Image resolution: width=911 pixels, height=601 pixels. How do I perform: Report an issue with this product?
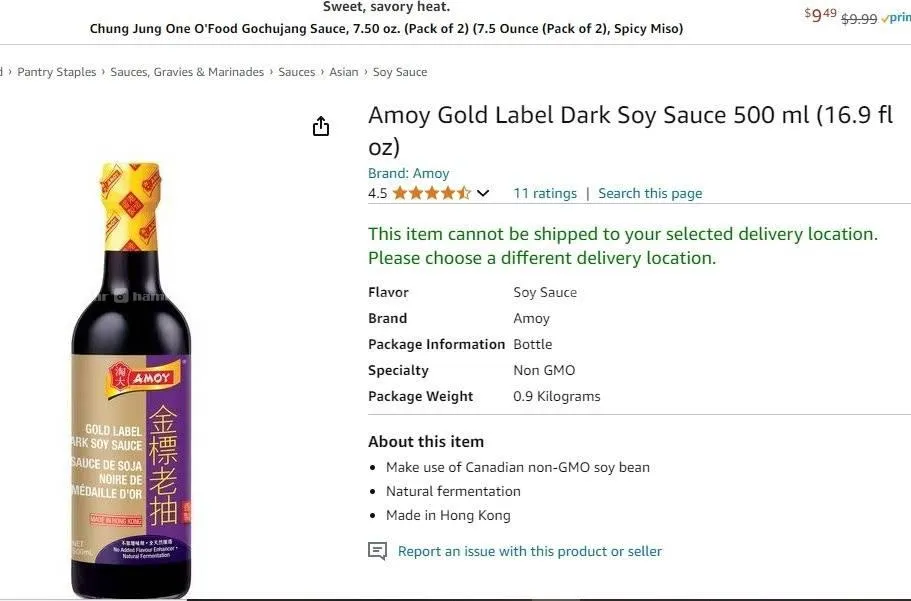click(x=530, y=551)
